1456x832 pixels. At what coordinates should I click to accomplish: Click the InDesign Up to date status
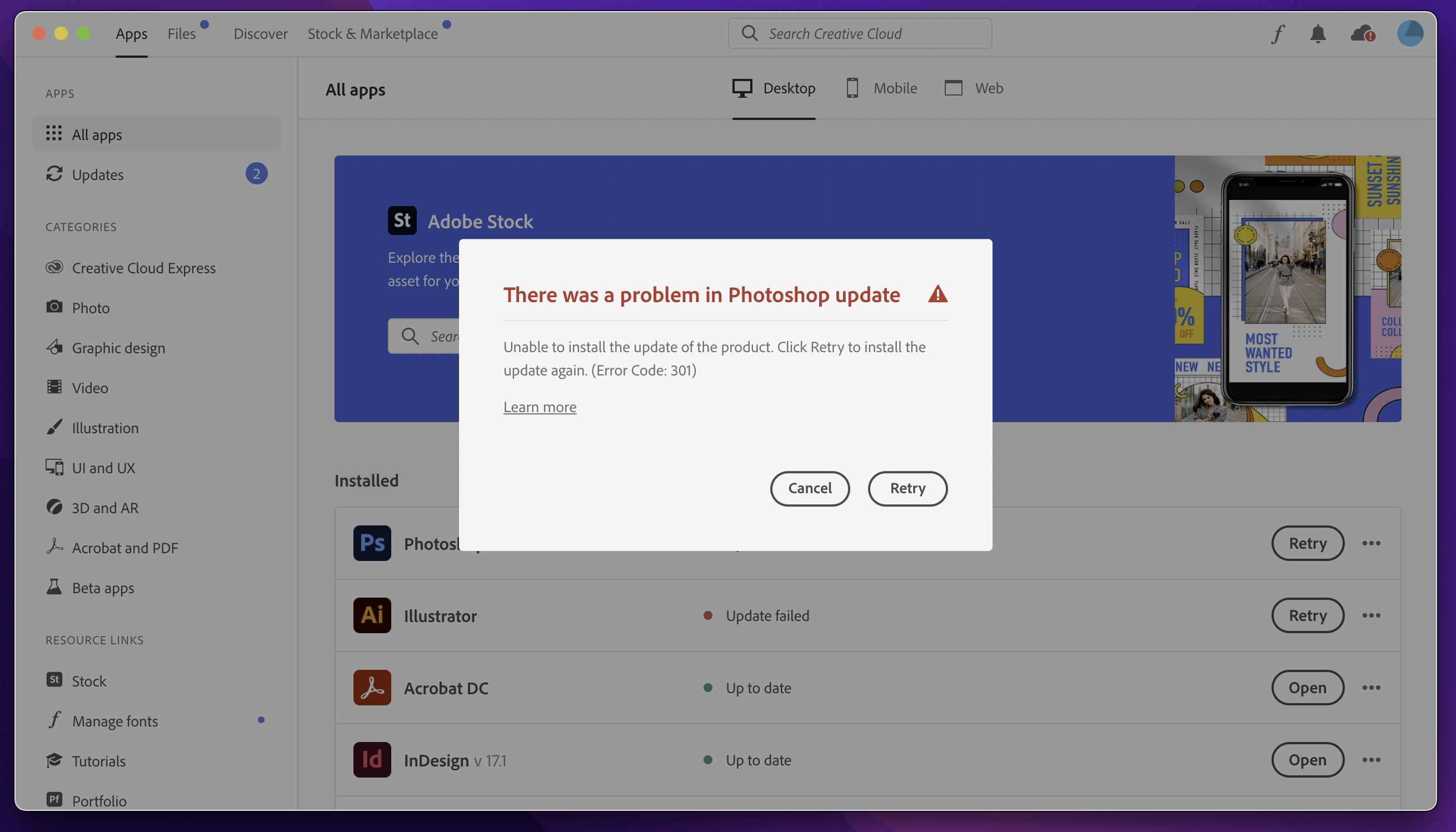pos(746,759)
